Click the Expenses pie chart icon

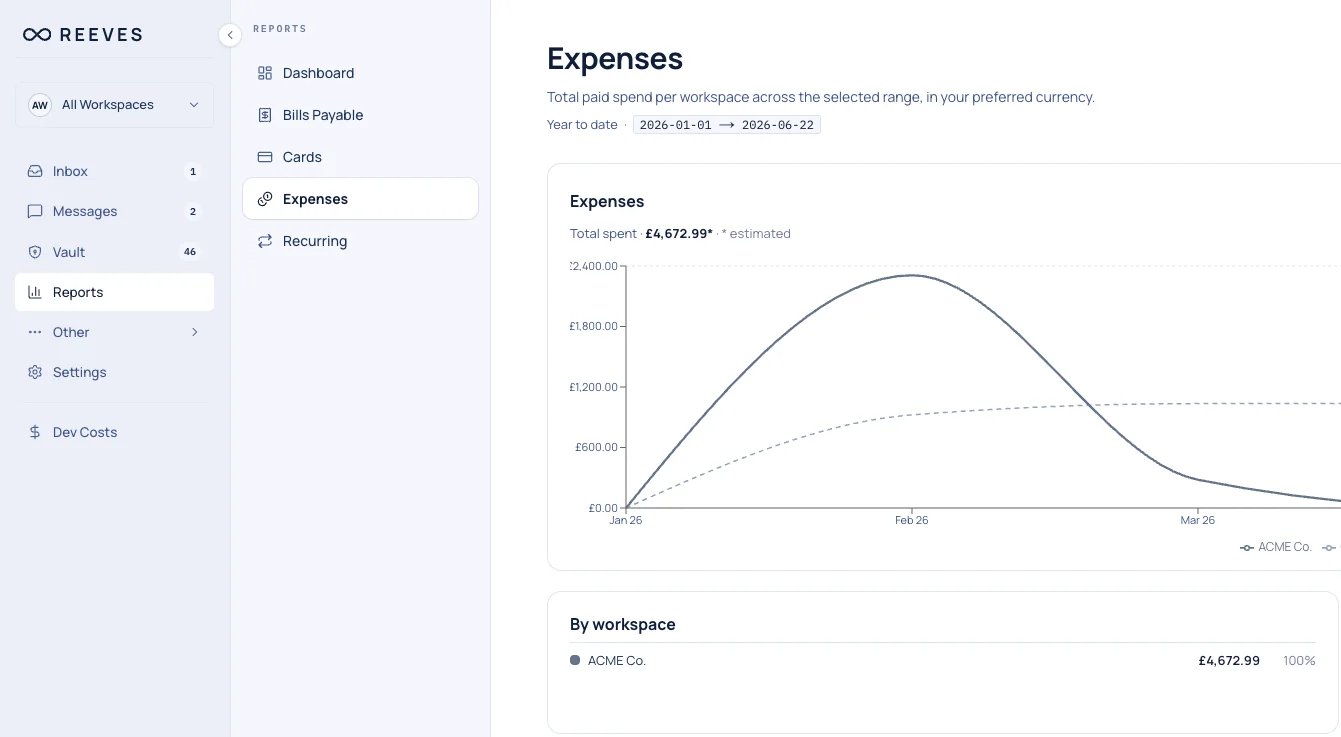click(x=265, y=199)
